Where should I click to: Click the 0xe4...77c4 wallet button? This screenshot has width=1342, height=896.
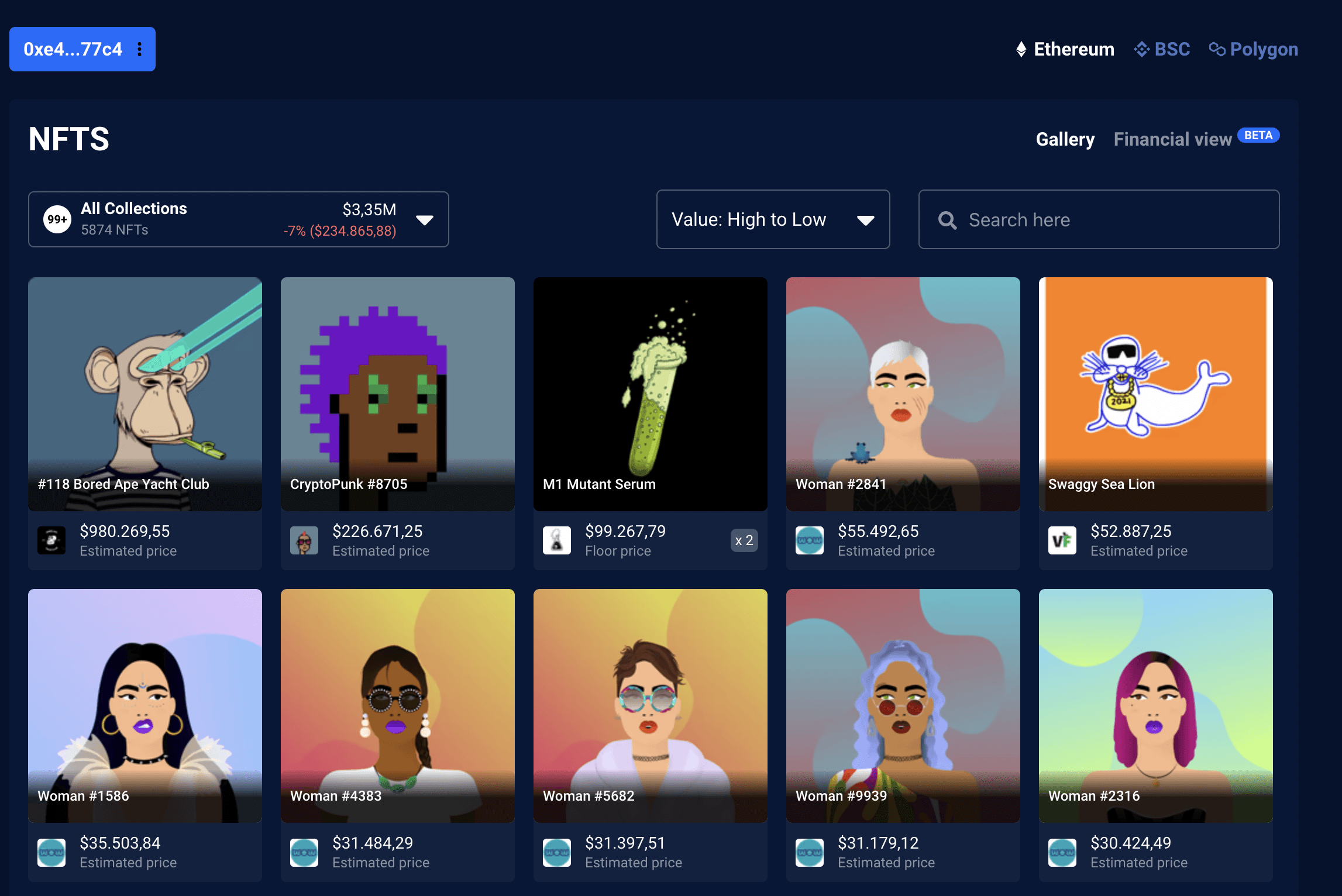point(73,49)
